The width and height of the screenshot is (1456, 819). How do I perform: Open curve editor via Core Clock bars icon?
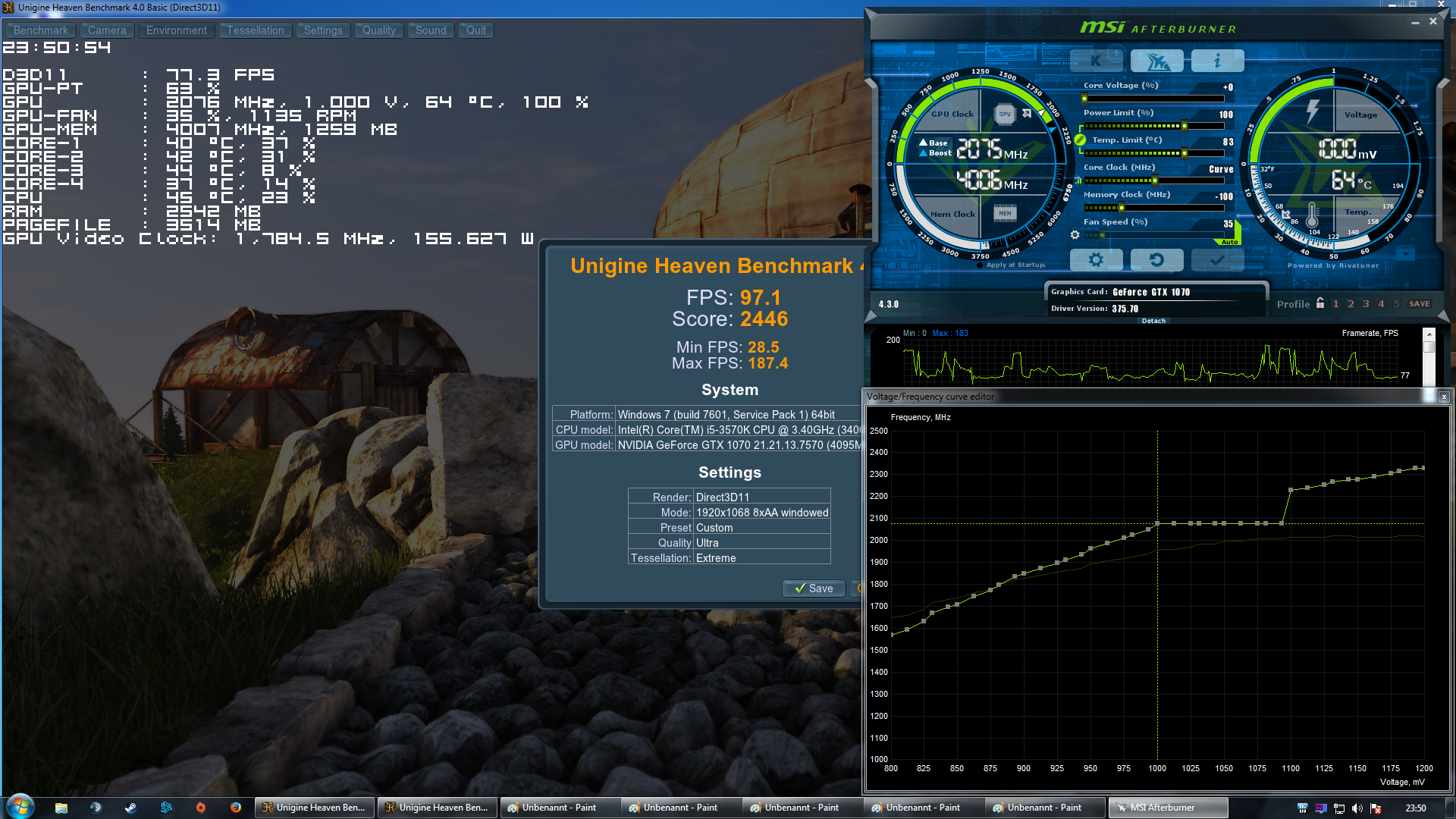click(x=1078, y=180)
